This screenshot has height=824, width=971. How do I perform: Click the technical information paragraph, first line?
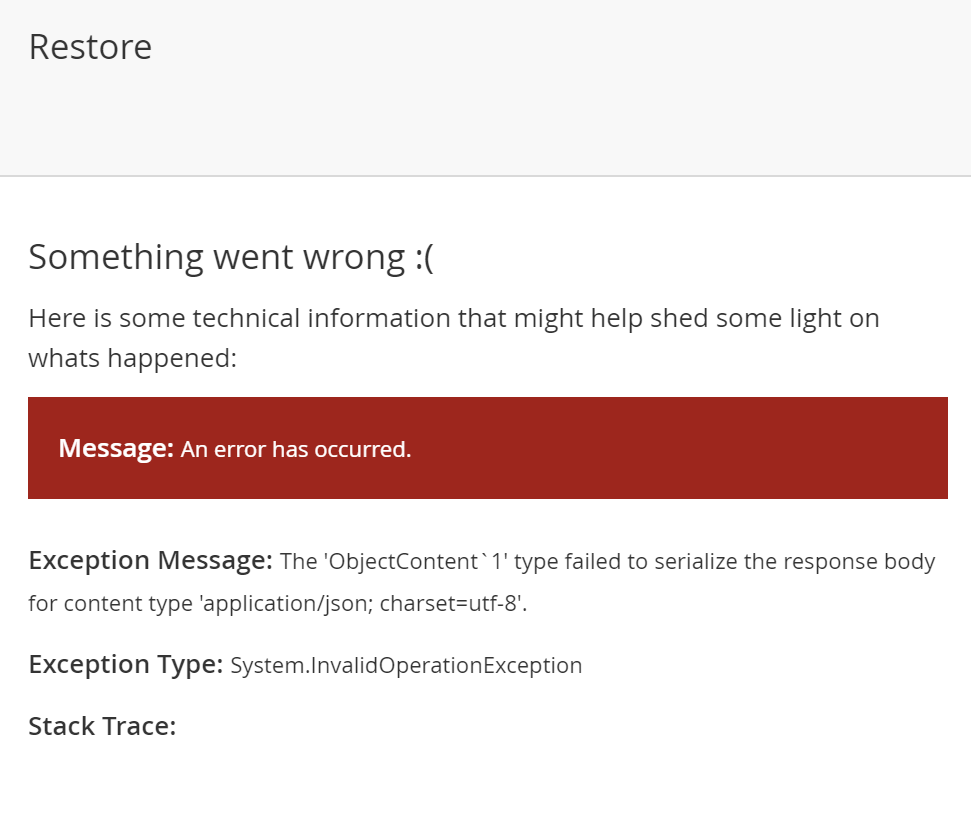(454, 318)
